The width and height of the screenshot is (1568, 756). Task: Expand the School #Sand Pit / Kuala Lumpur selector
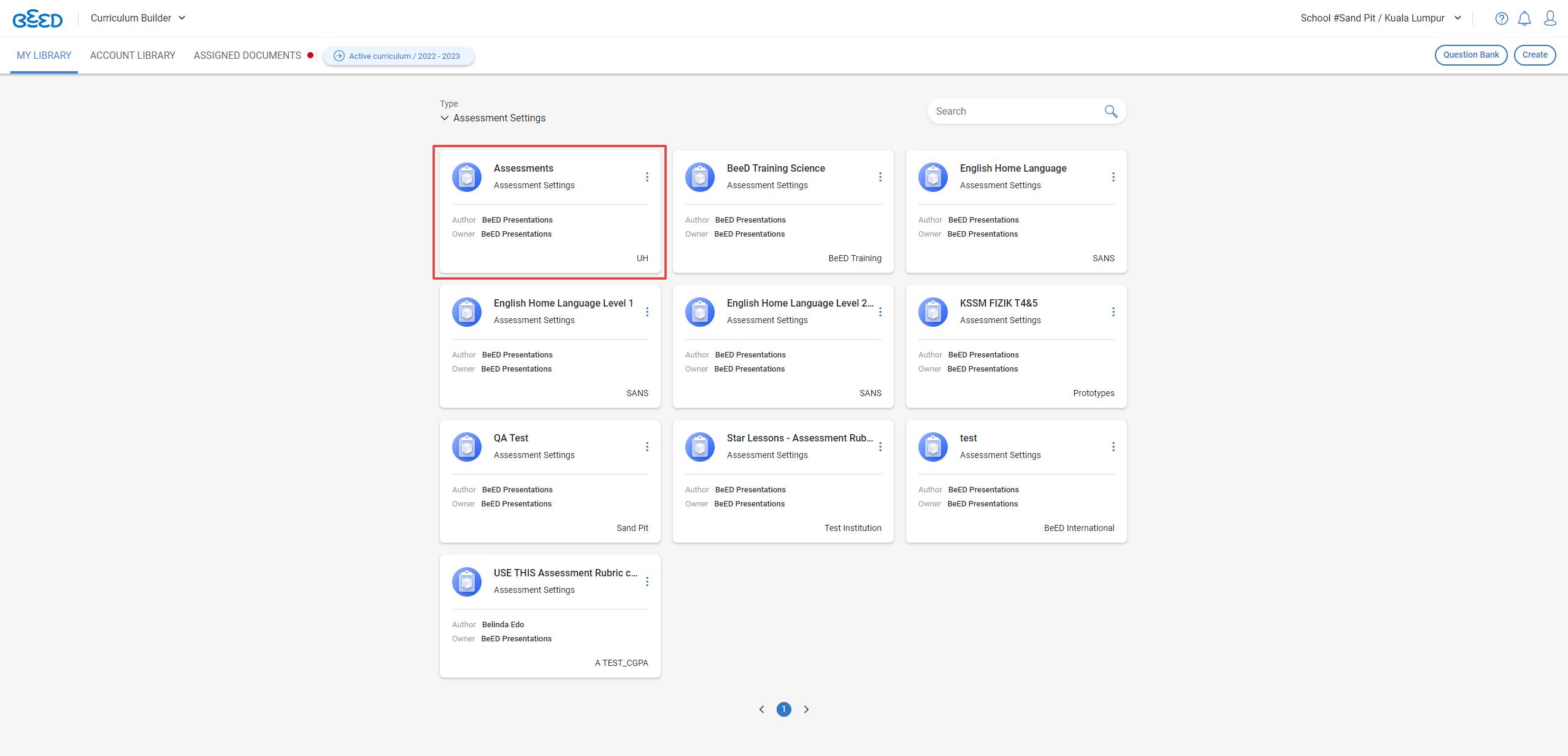(1381, 18)
